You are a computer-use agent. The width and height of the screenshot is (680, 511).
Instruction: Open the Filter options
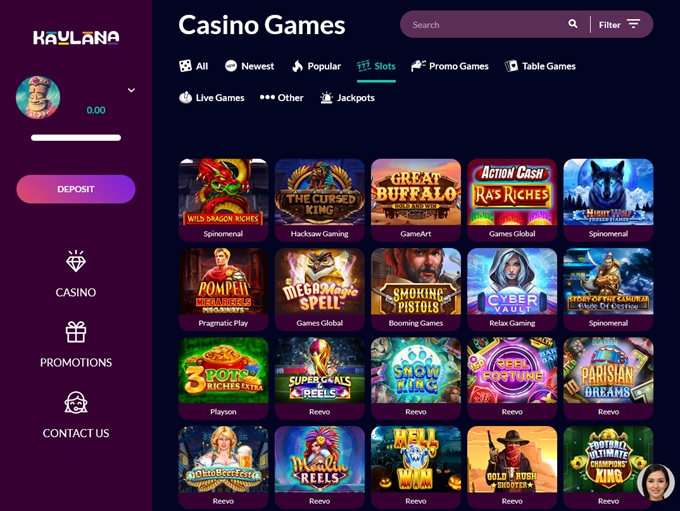tap(619, 24)
